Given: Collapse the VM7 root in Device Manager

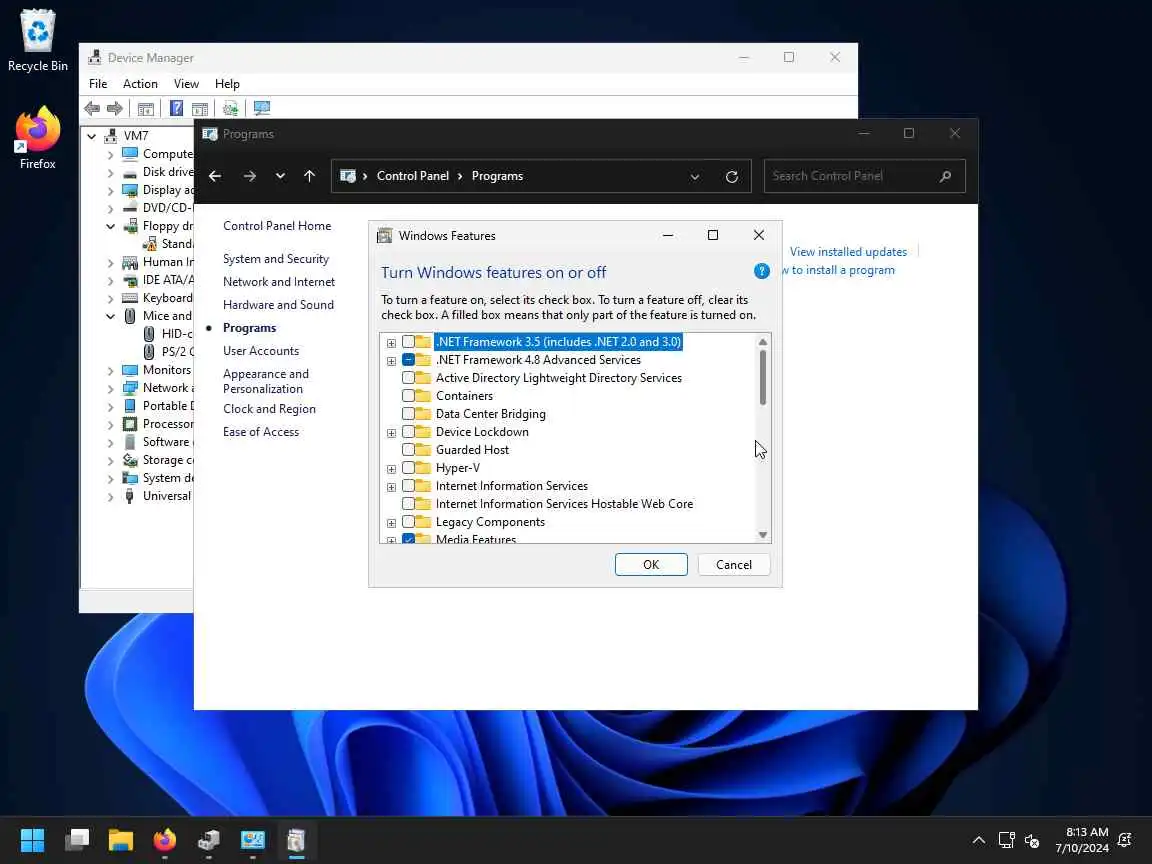Looking at the screenshot, I should pos(91,136).
